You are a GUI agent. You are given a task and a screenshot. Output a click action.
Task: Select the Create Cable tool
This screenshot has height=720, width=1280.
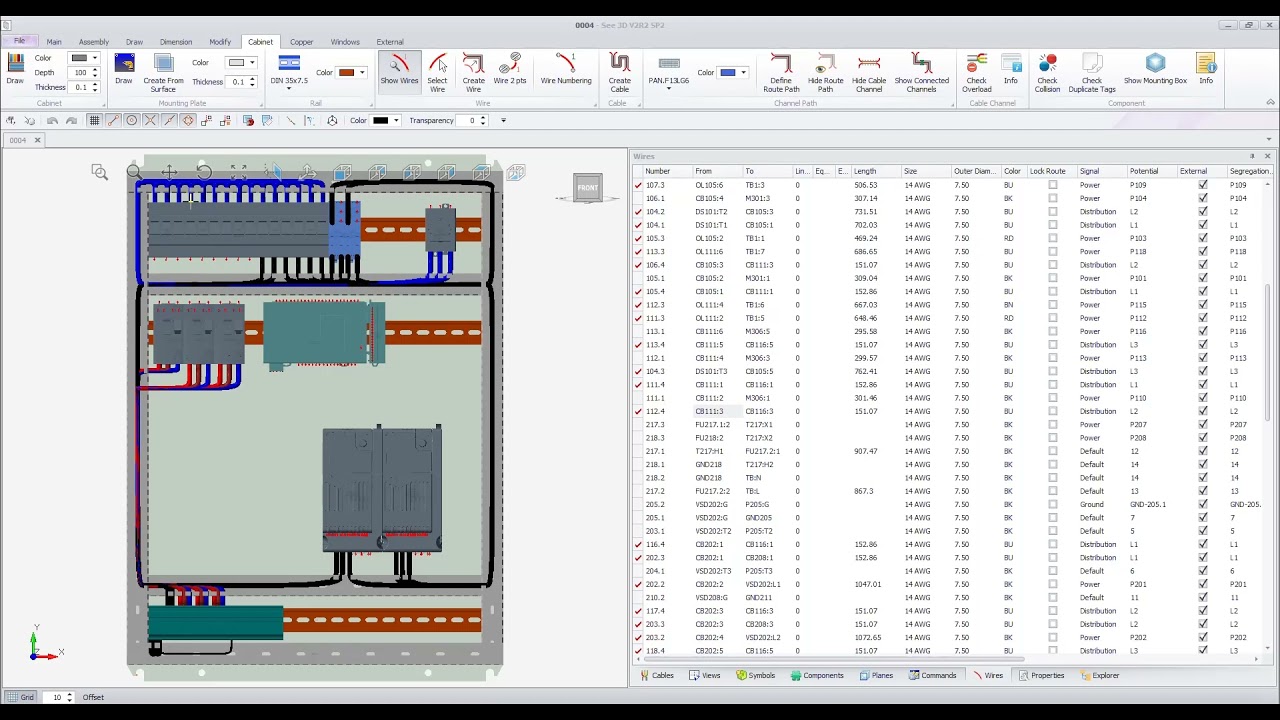pos(619,70)
